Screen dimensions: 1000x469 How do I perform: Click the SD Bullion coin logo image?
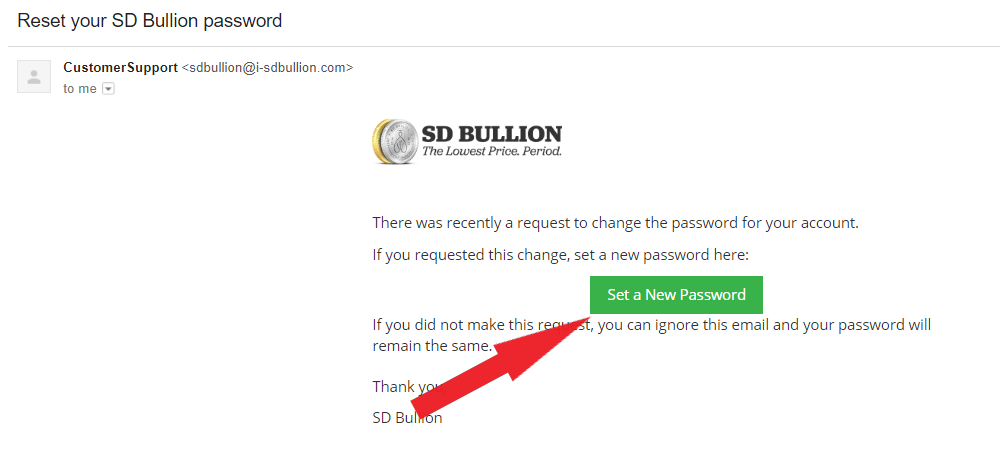coord(394,142)
